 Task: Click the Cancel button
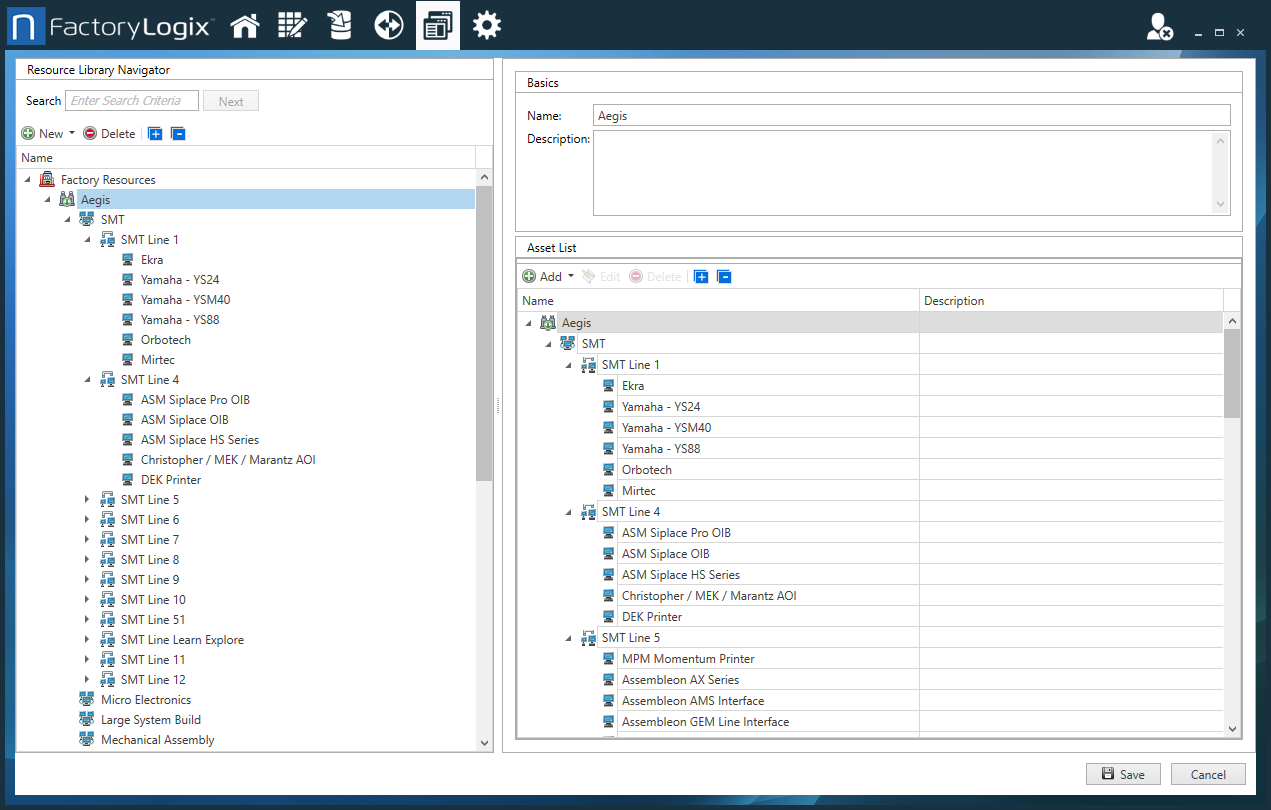point(1208,774)
